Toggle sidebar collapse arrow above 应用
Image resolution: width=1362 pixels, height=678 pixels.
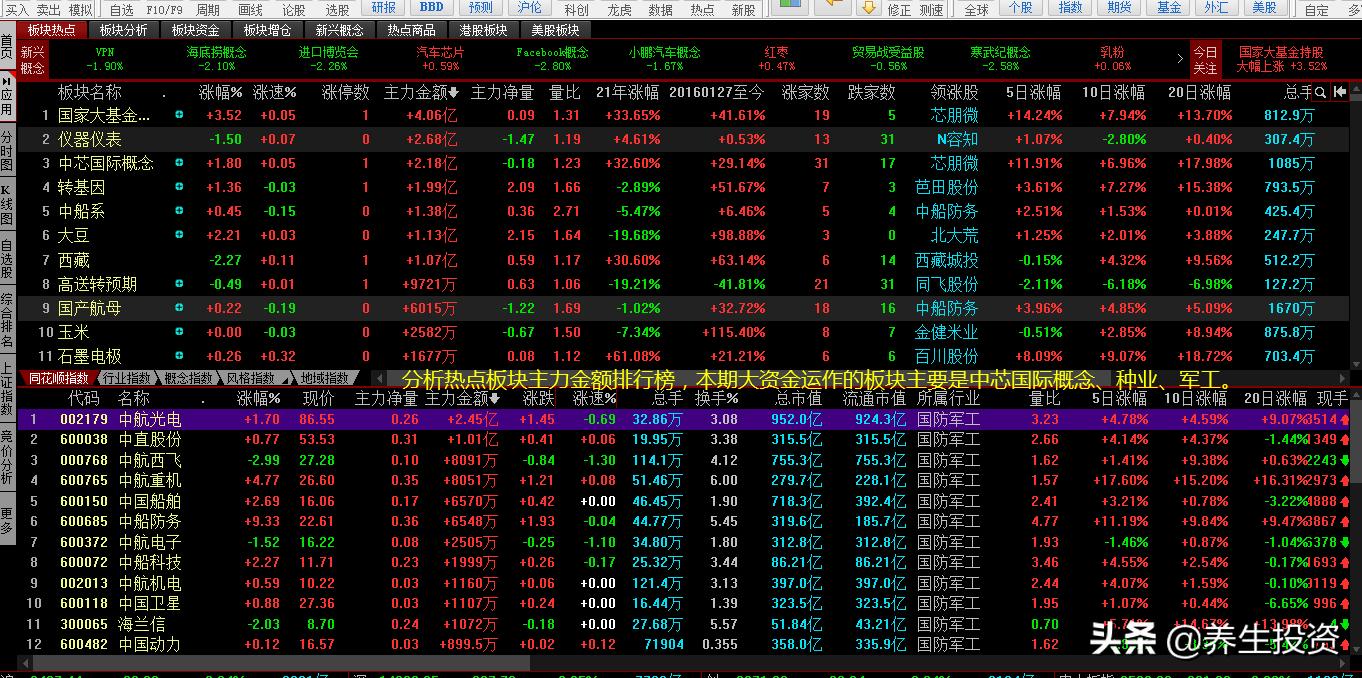point(7,81)
